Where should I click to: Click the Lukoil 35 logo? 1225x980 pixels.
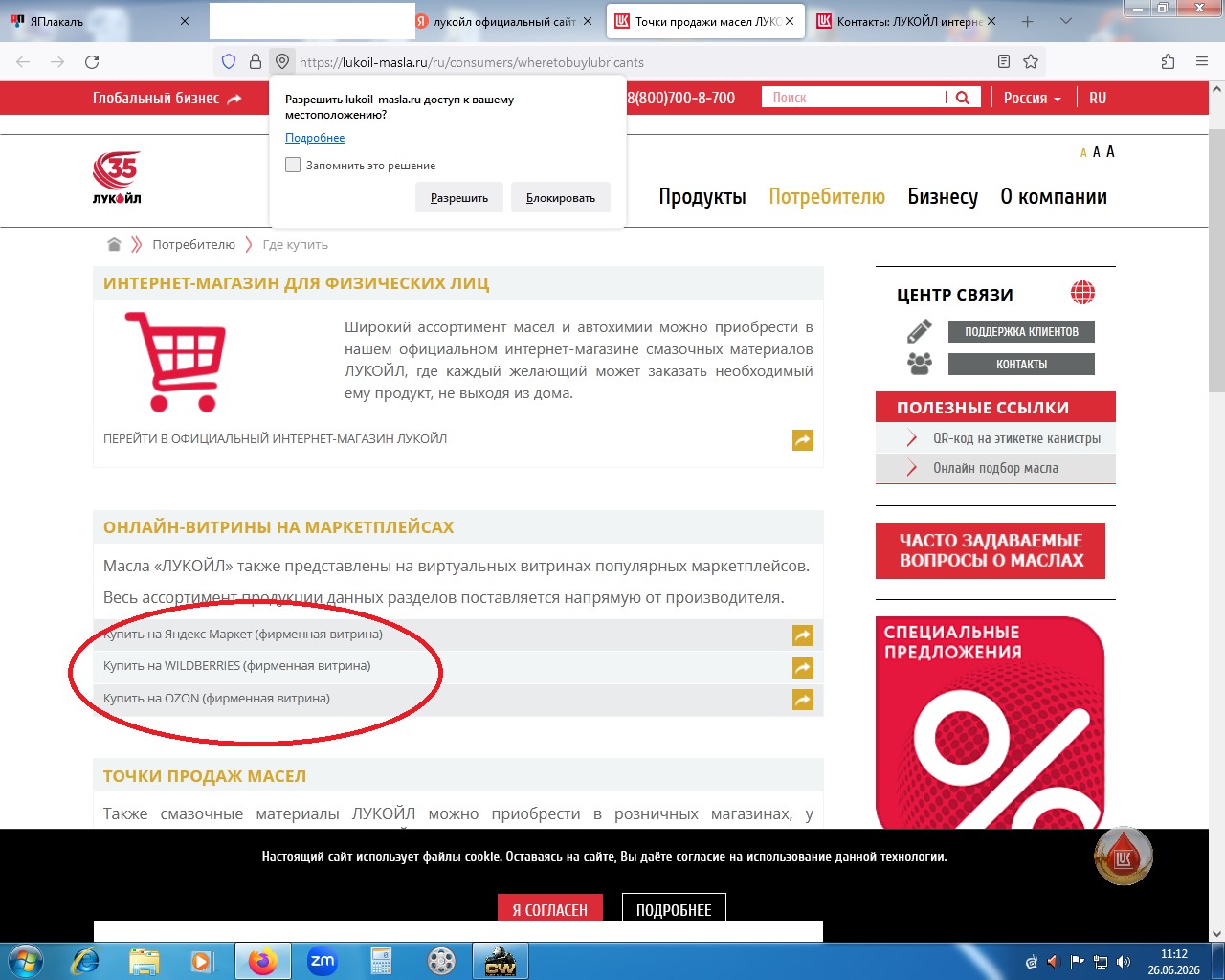[117, 178]
